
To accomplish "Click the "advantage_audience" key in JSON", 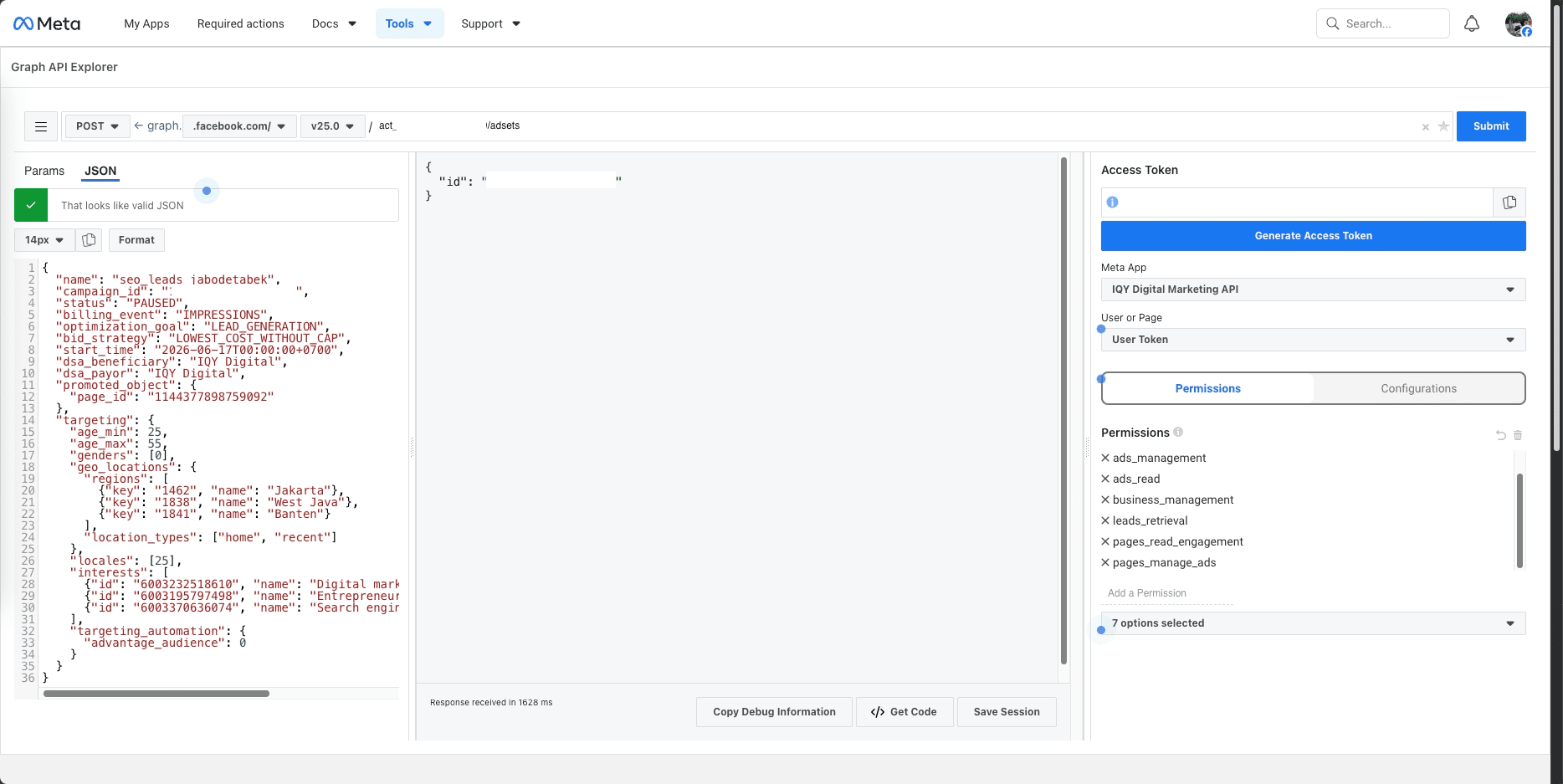I will coord(155,643).
